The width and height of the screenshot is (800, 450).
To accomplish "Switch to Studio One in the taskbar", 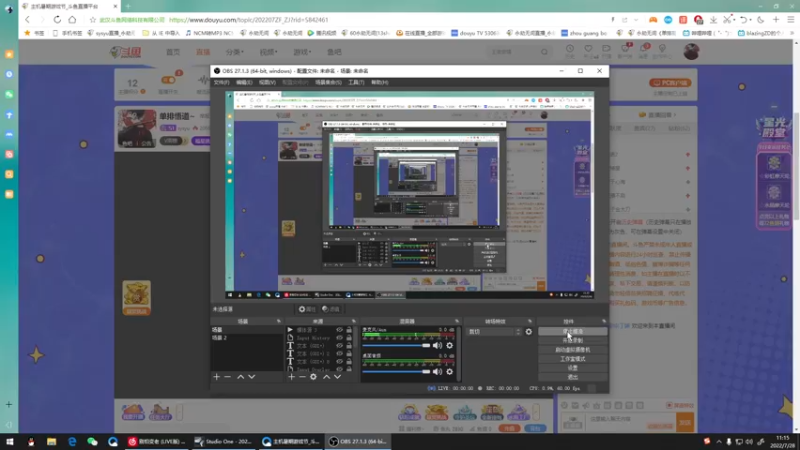I will (x=223, y=441).
